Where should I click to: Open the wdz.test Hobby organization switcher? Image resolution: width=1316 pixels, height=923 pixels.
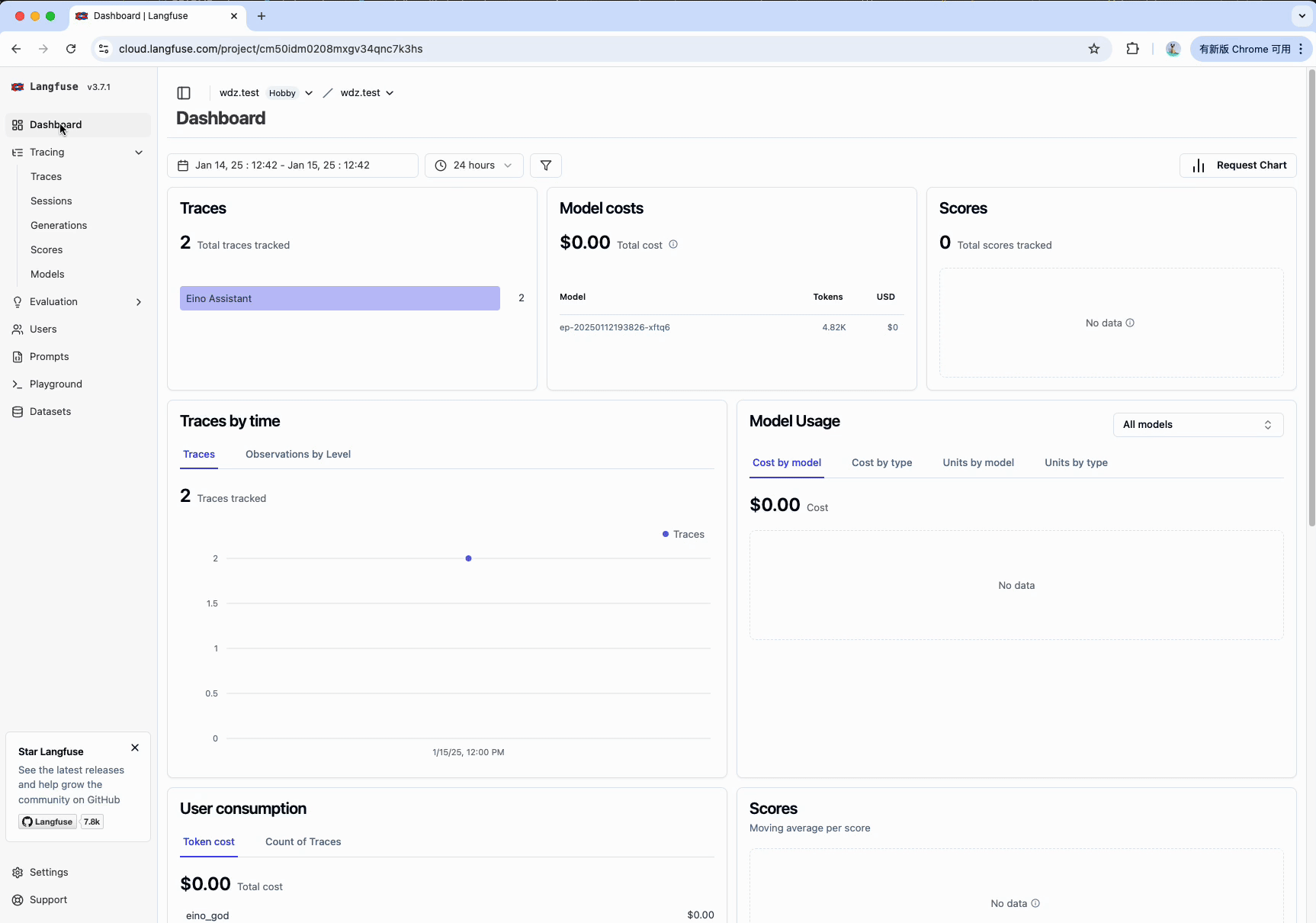309,93
